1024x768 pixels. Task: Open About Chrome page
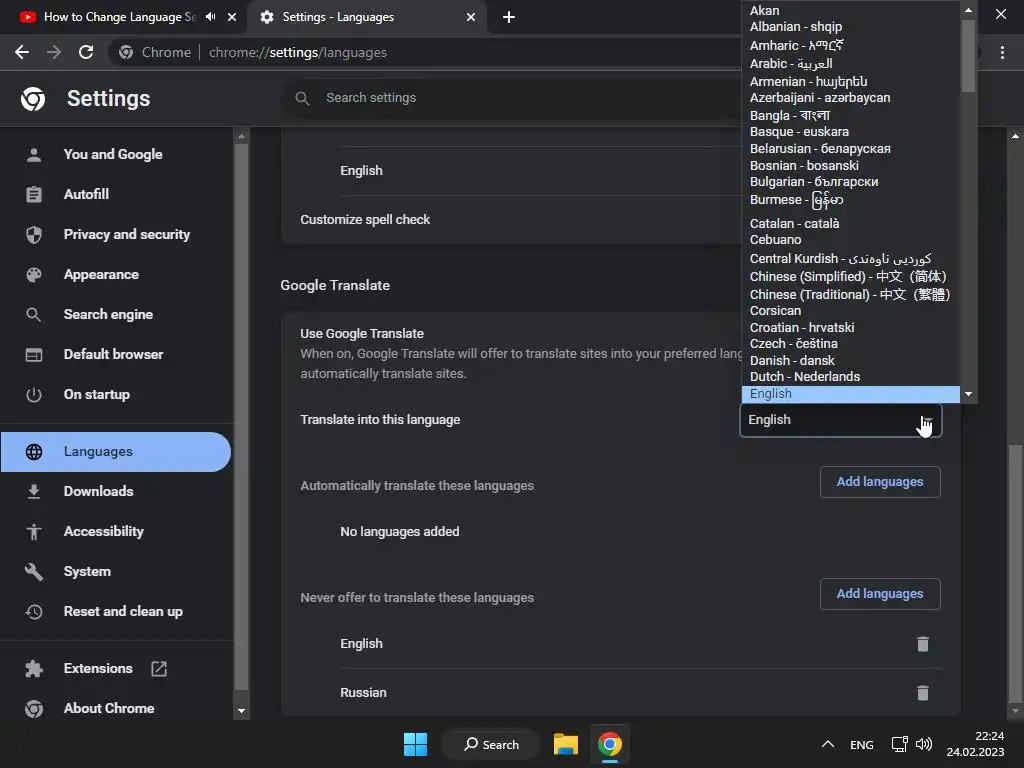coord(109,709)
